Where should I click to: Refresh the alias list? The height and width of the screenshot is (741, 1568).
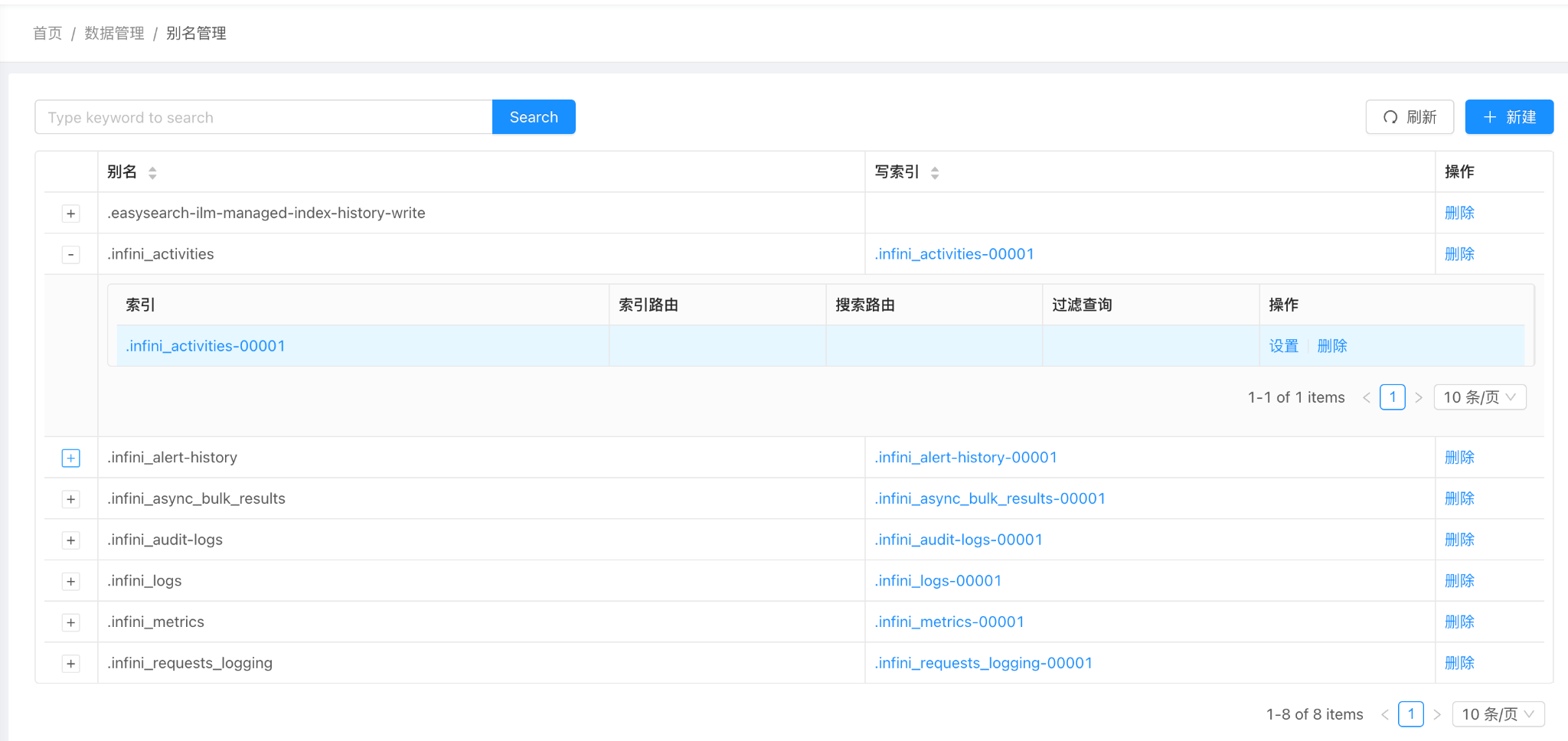(1409, 116)
